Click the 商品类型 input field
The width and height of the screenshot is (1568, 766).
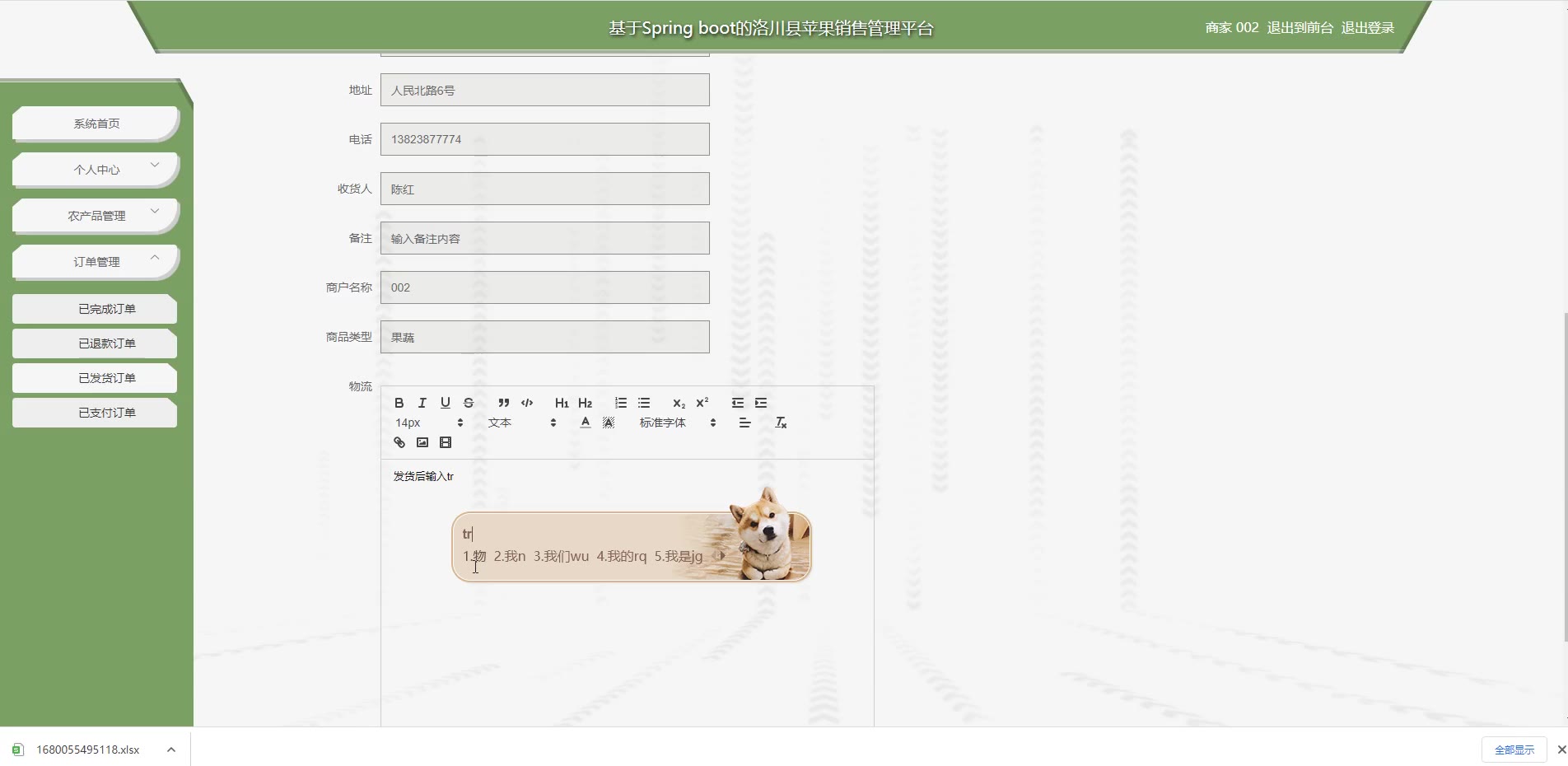tap(545, 337)
